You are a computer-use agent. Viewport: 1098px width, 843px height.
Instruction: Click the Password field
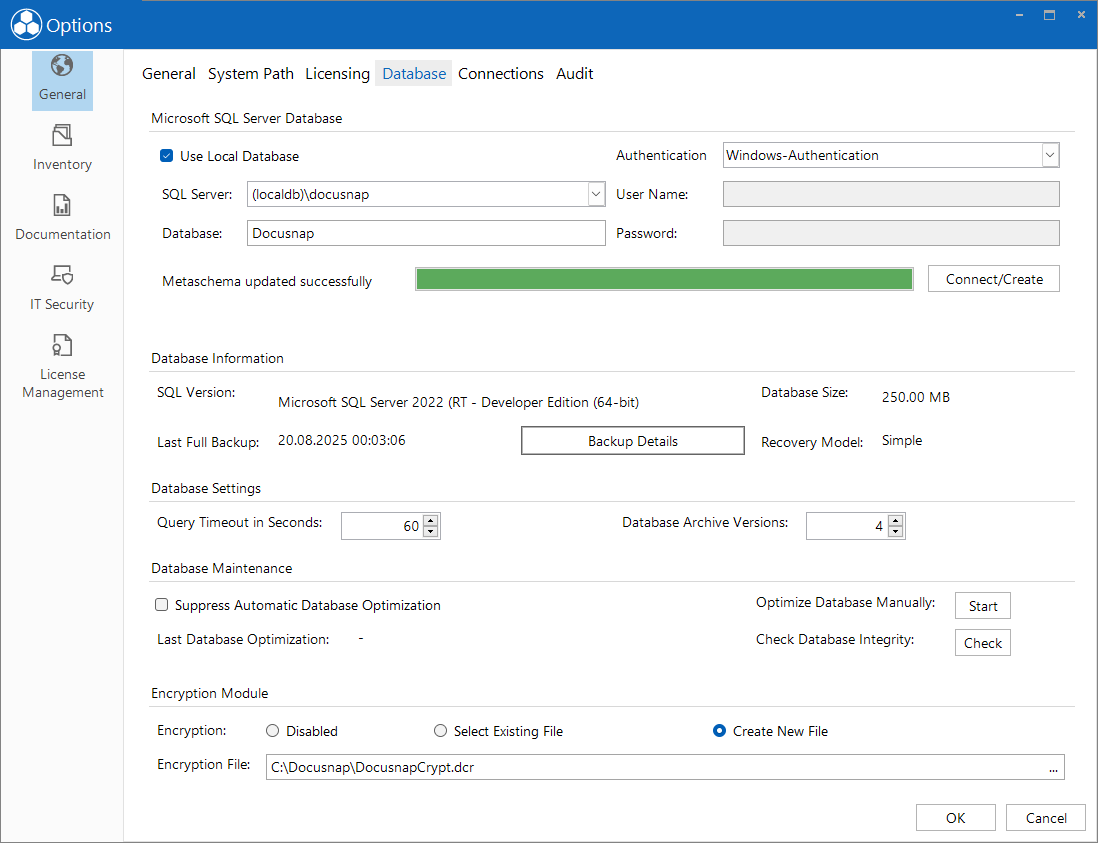[x=891, y=233]
